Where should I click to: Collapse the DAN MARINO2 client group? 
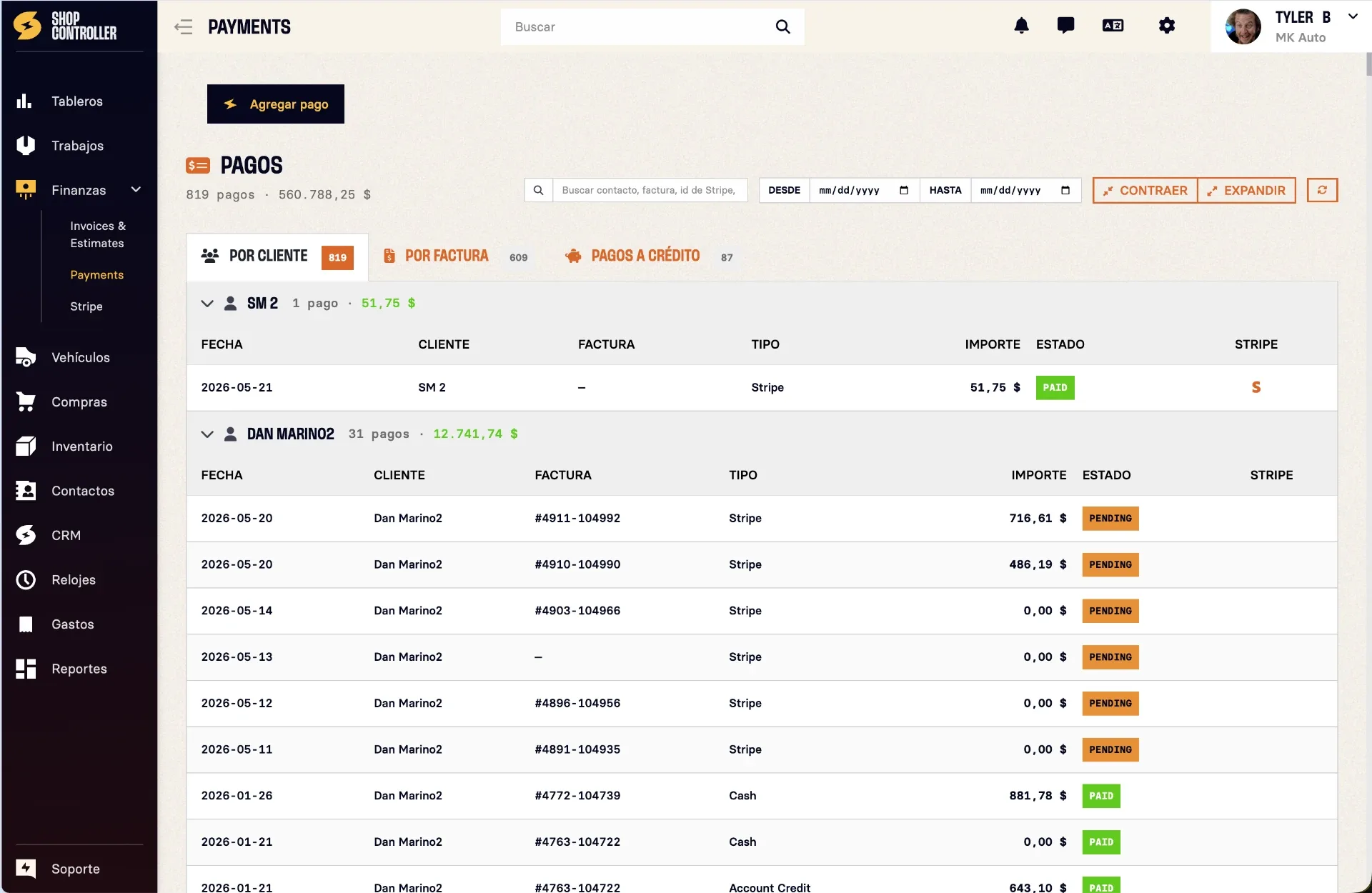click(x=207, y=434)
